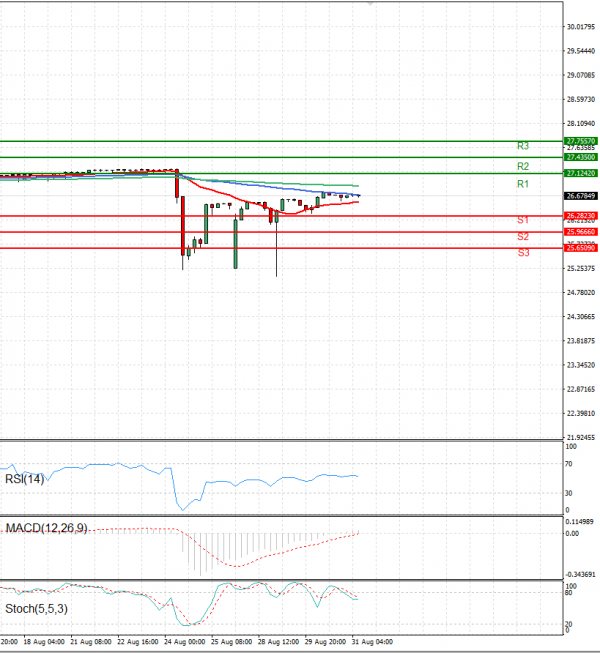600x653 pixels.
Task: Click the red 25.96660 price tag
Action: (x=581, y=232)
